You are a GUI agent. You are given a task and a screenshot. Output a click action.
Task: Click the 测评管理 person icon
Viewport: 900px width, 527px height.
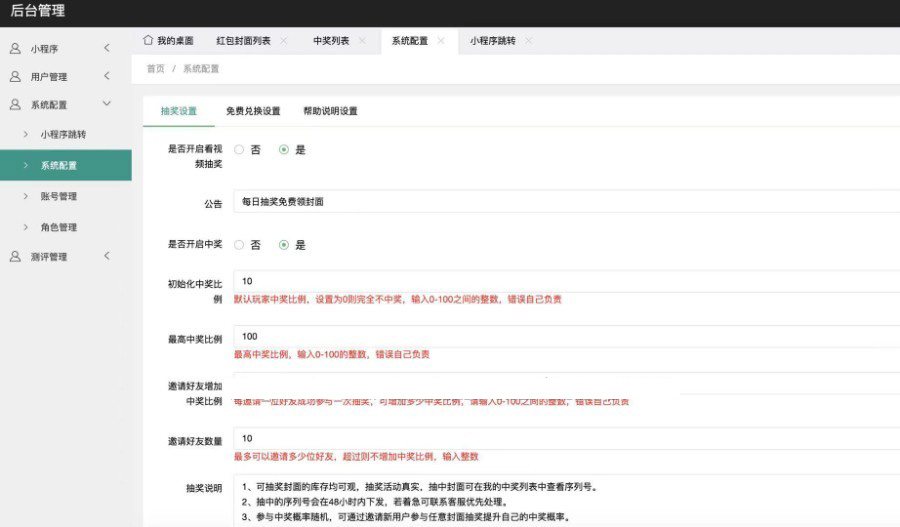(x=15, y=257)
